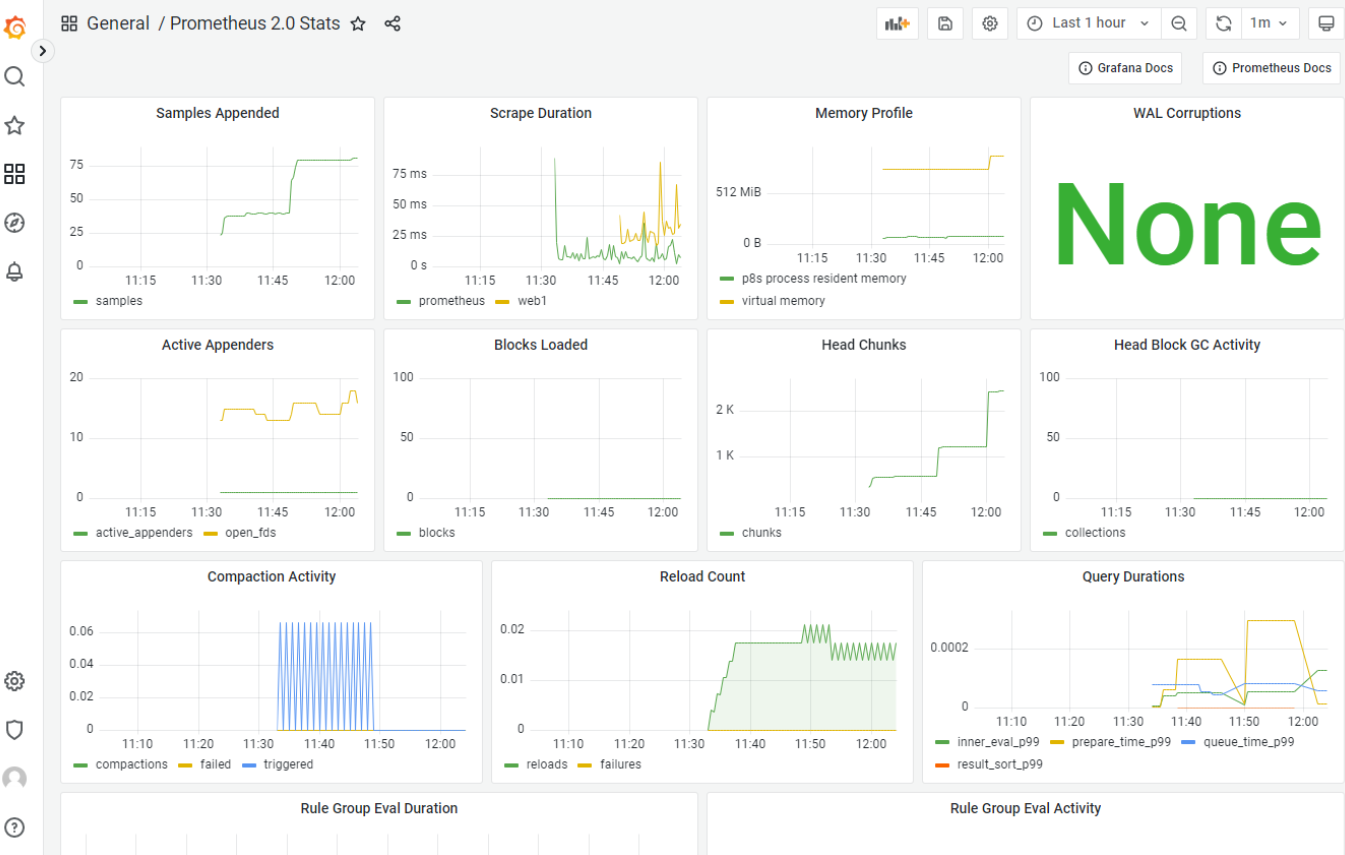Viewport: 1345px width, 855px height.
Task: Open Reload Count panel title menu
Action: pyautogui.click(x=702, y=577)
